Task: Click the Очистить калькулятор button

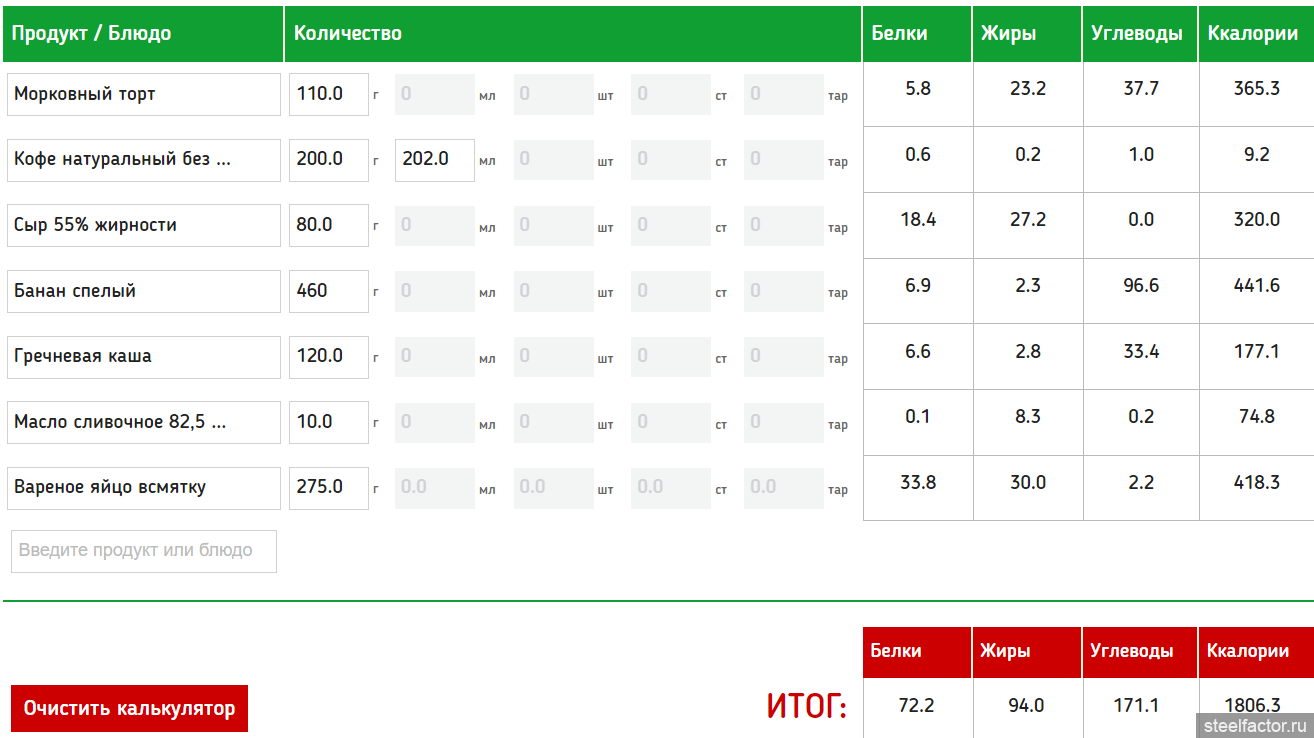Action: pos(129,709)
